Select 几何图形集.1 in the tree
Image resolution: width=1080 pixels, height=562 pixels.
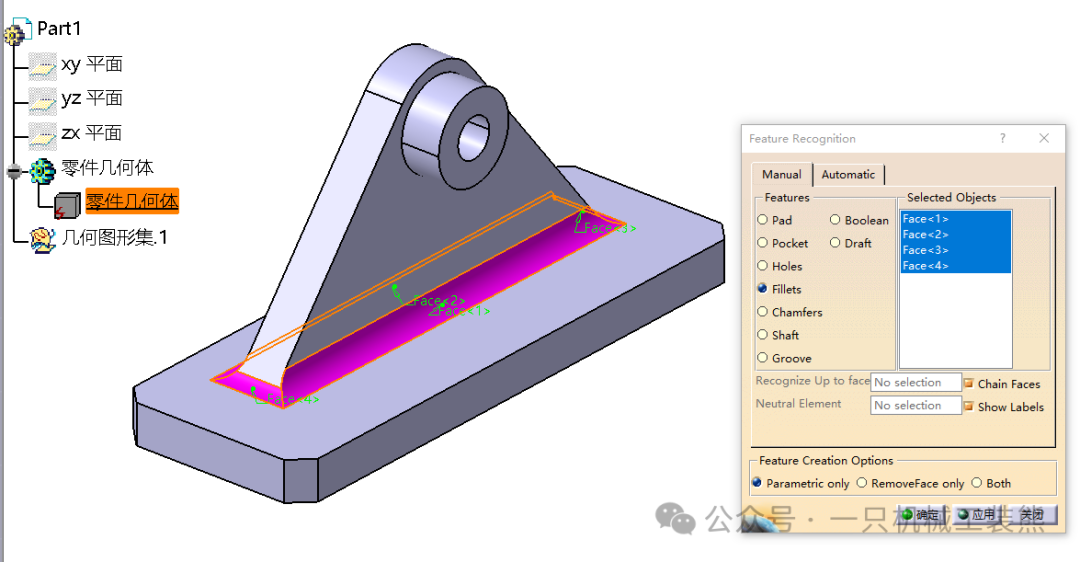[x=114, y=238]
